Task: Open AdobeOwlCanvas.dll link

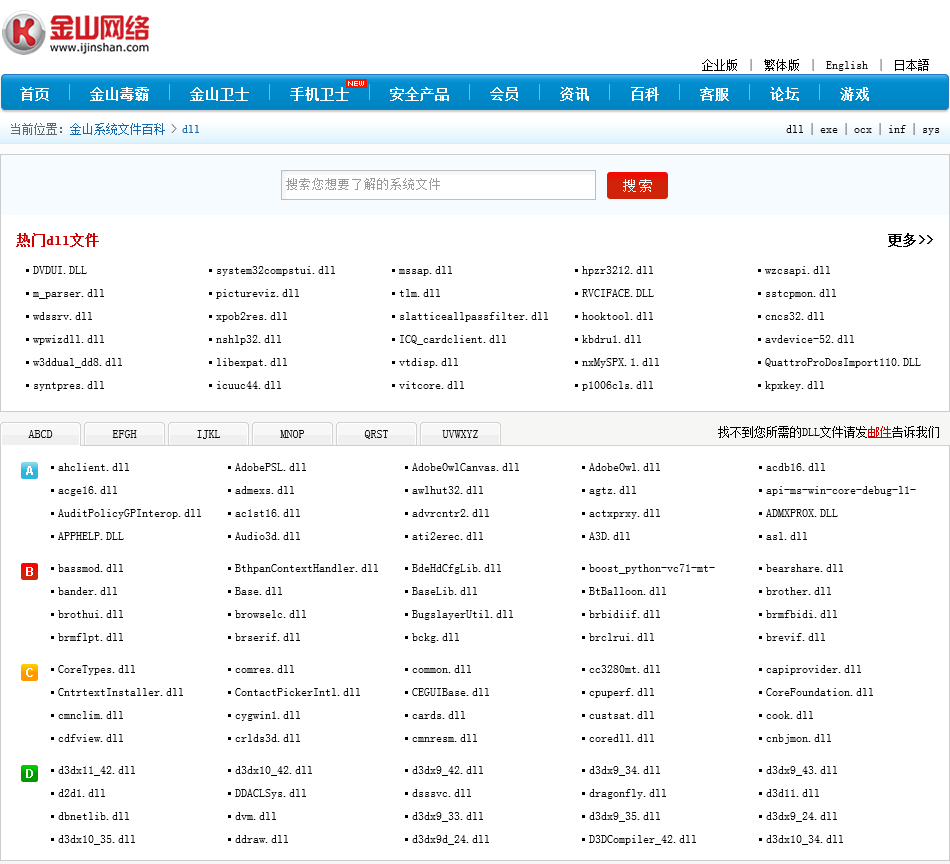Action: coord(465,467)
